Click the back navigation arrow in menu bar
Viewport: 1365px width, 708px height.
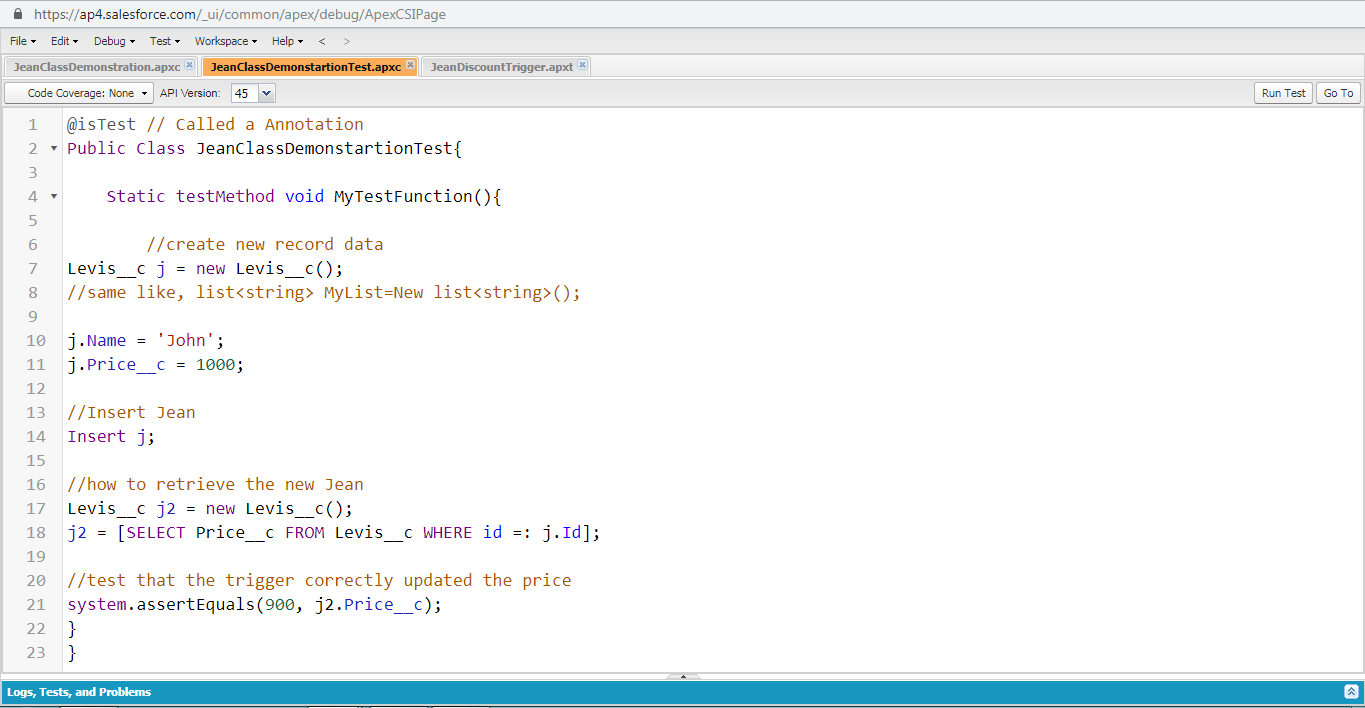click(x=322, y=41)
